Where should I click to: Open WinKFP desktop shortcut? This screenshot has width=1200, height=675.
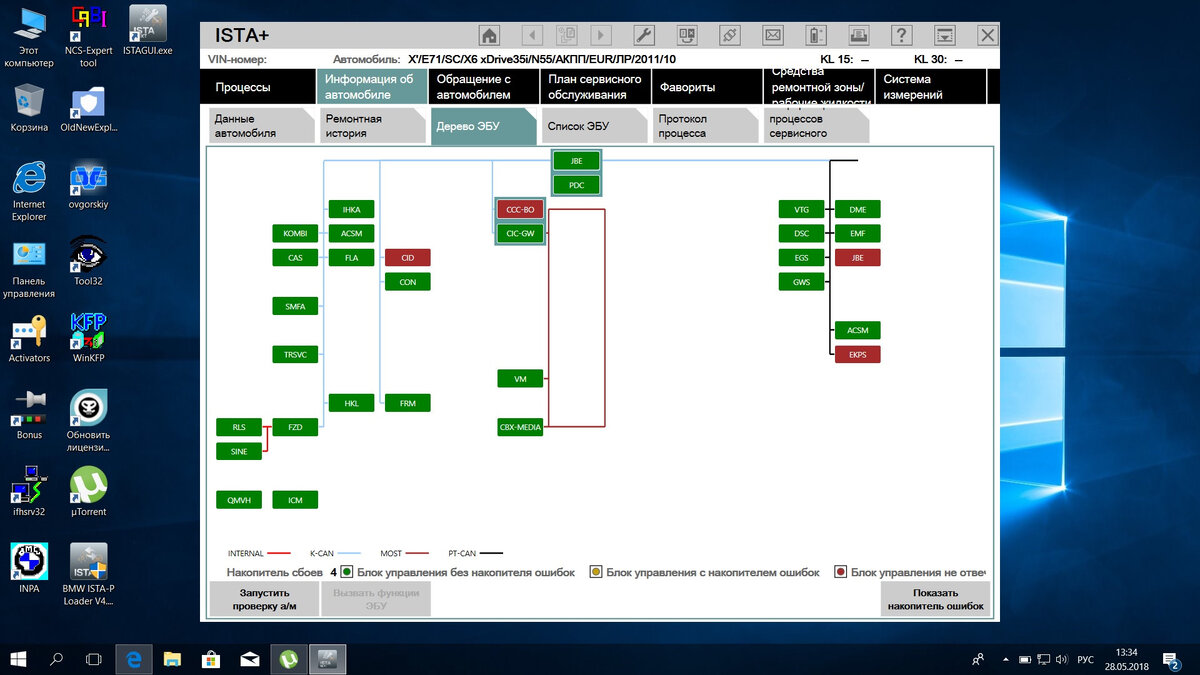coord(88,338)
